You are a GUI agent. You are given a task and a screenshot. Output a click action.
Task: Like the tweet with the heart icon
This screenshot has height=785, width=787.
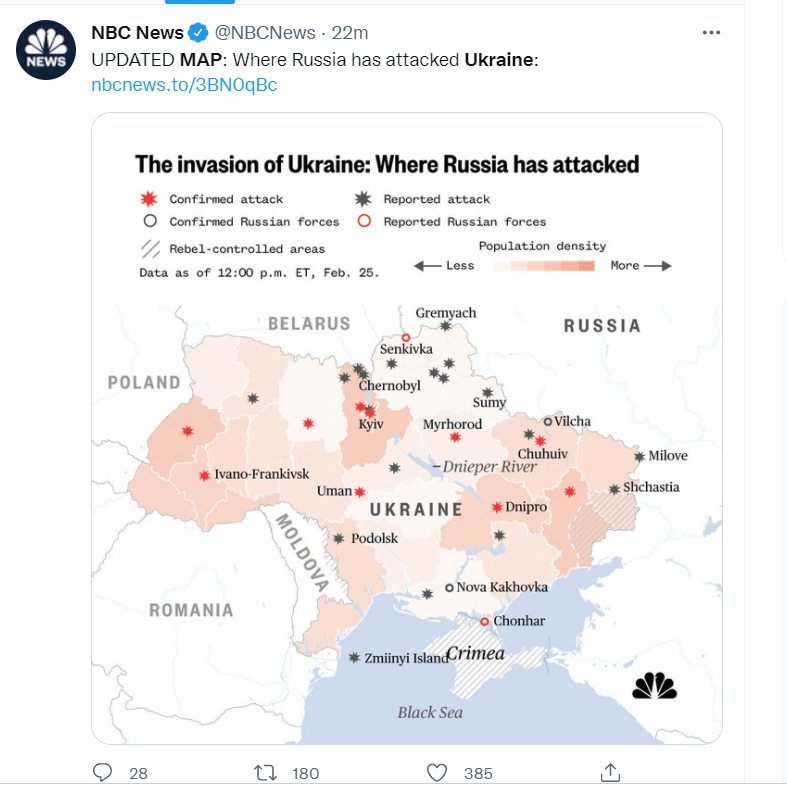(437, 772)
